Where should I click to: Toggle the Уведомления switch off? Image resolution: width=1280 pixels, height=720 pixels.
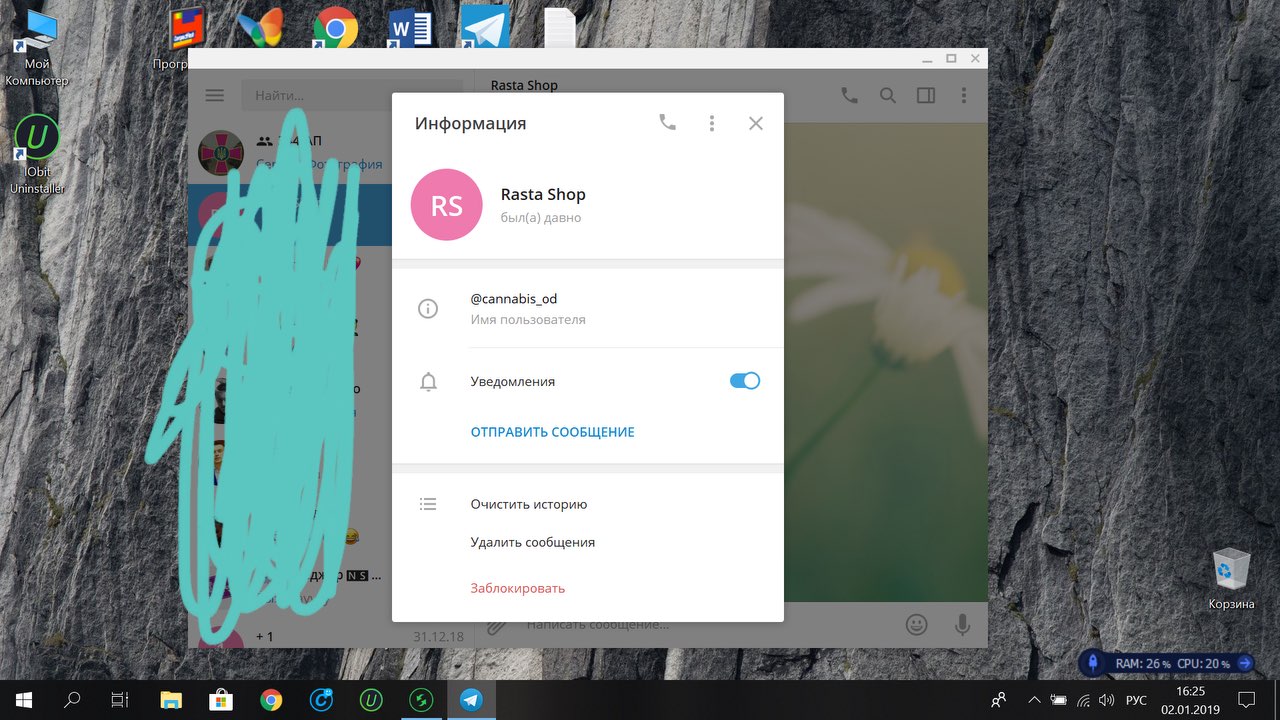(x=745, y=381)
